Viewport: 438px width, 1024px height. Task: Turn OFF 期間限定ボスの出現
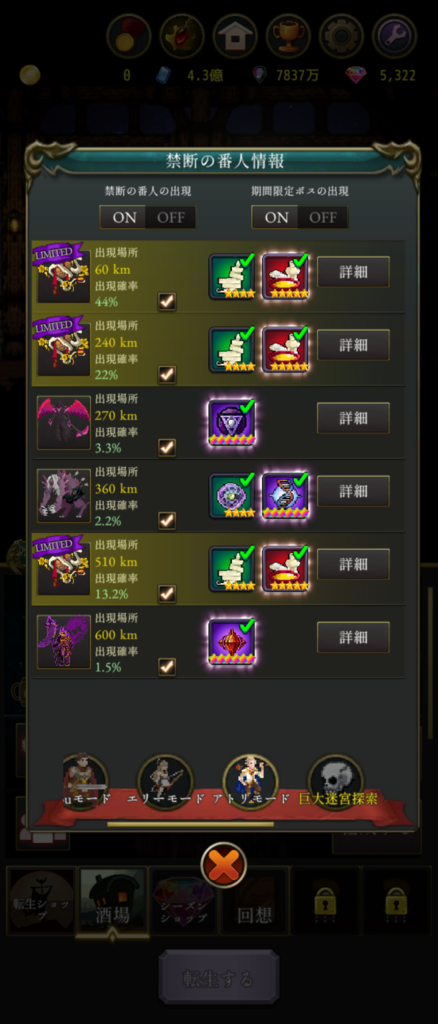click(x=323, y=217)
